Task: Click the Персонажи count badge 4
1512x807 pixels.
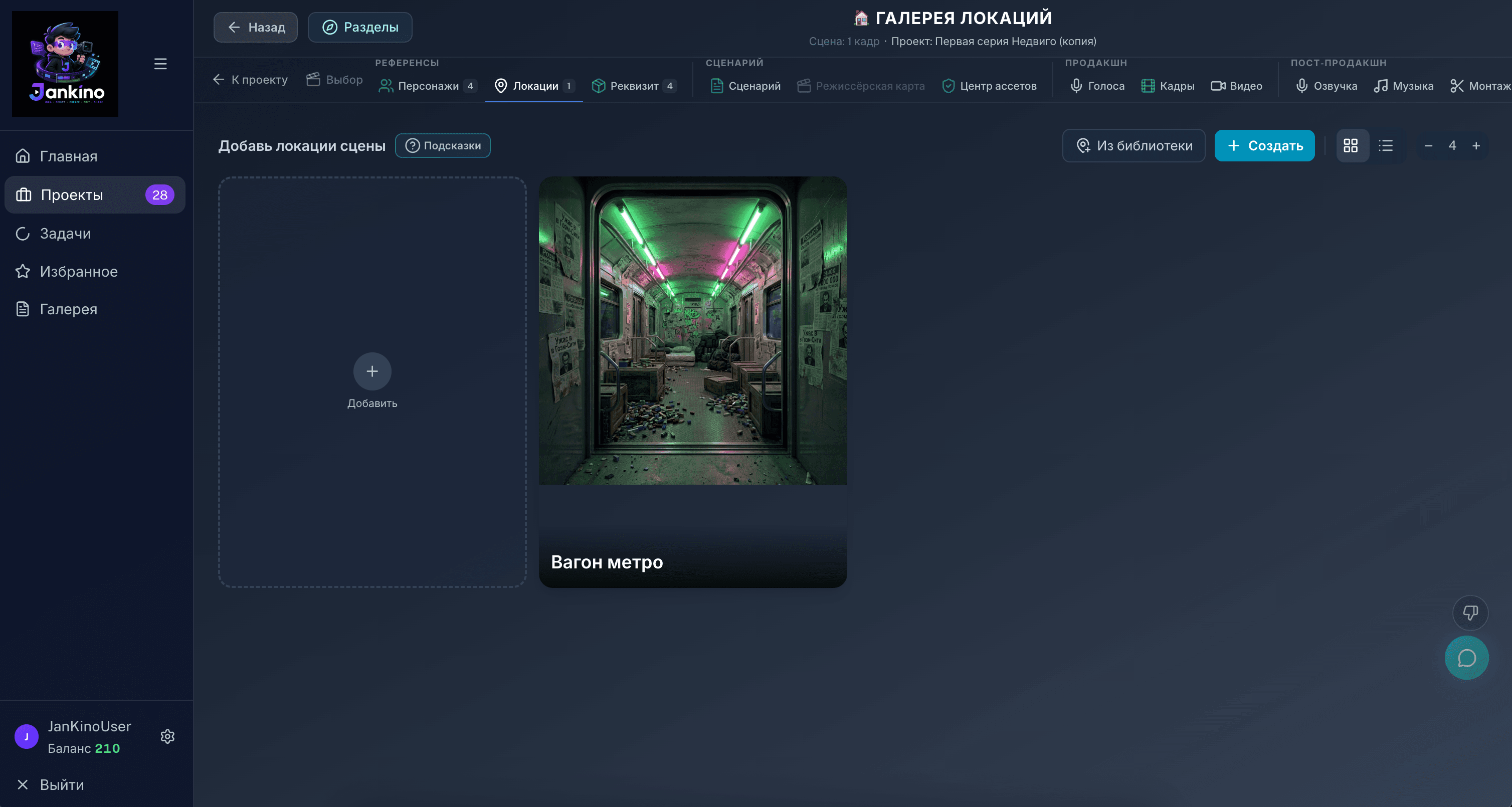Action: pyautogui.click(x=470, y=86)
